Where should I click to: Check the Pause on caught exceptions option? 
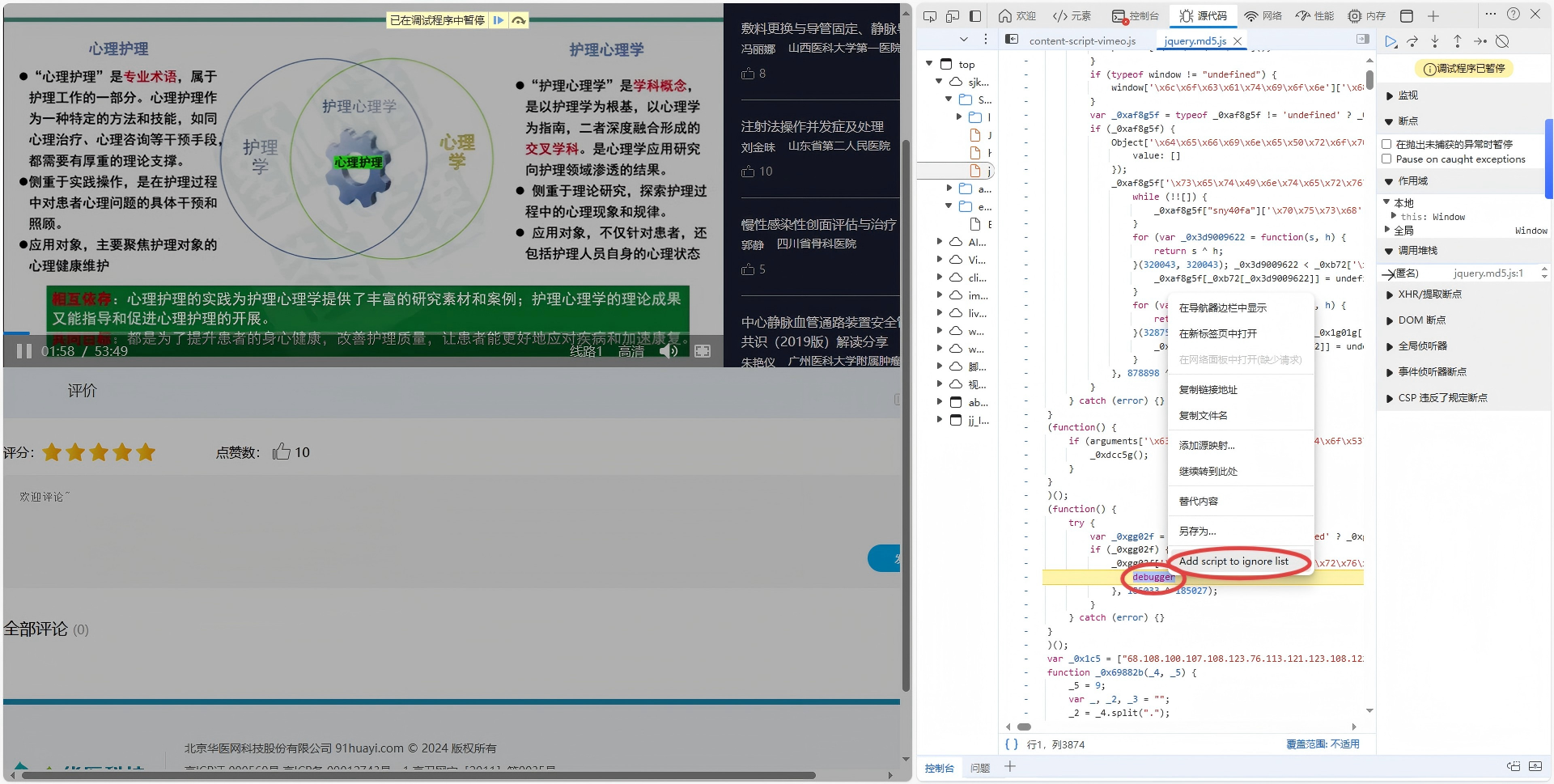(x=1387, y=159)
